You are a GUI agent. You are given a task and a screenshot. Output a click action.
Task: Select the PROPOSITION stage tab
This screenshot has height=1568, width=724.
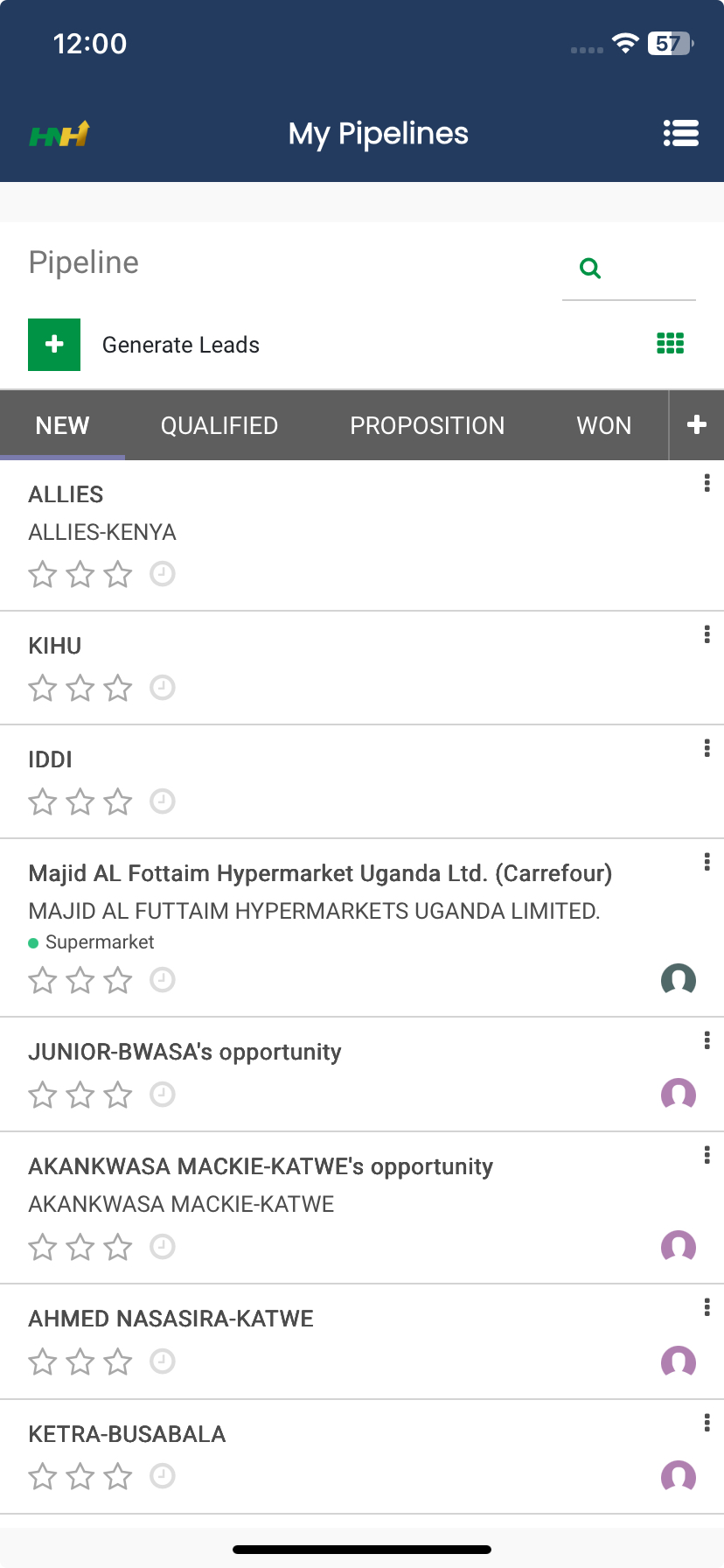pyautogui.click(x=427, y=425)
